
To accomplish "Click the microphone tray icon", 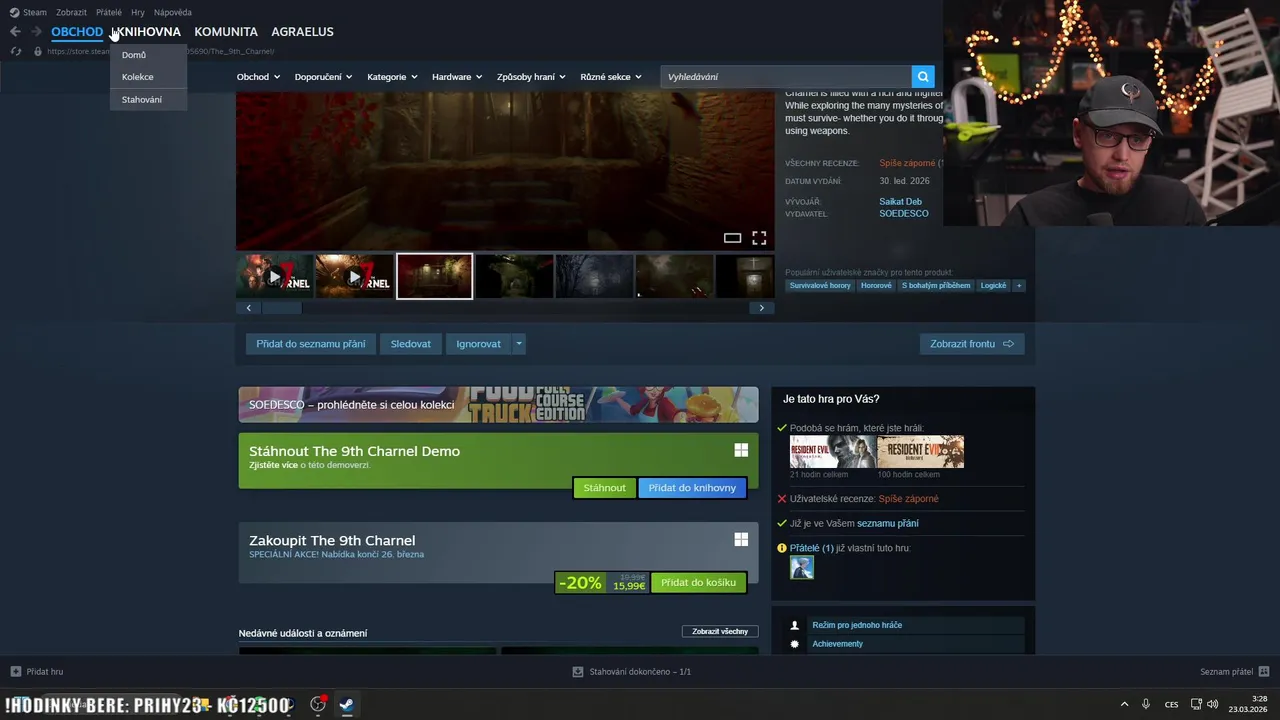I will pyautogui.click(x=1146, y=704).
